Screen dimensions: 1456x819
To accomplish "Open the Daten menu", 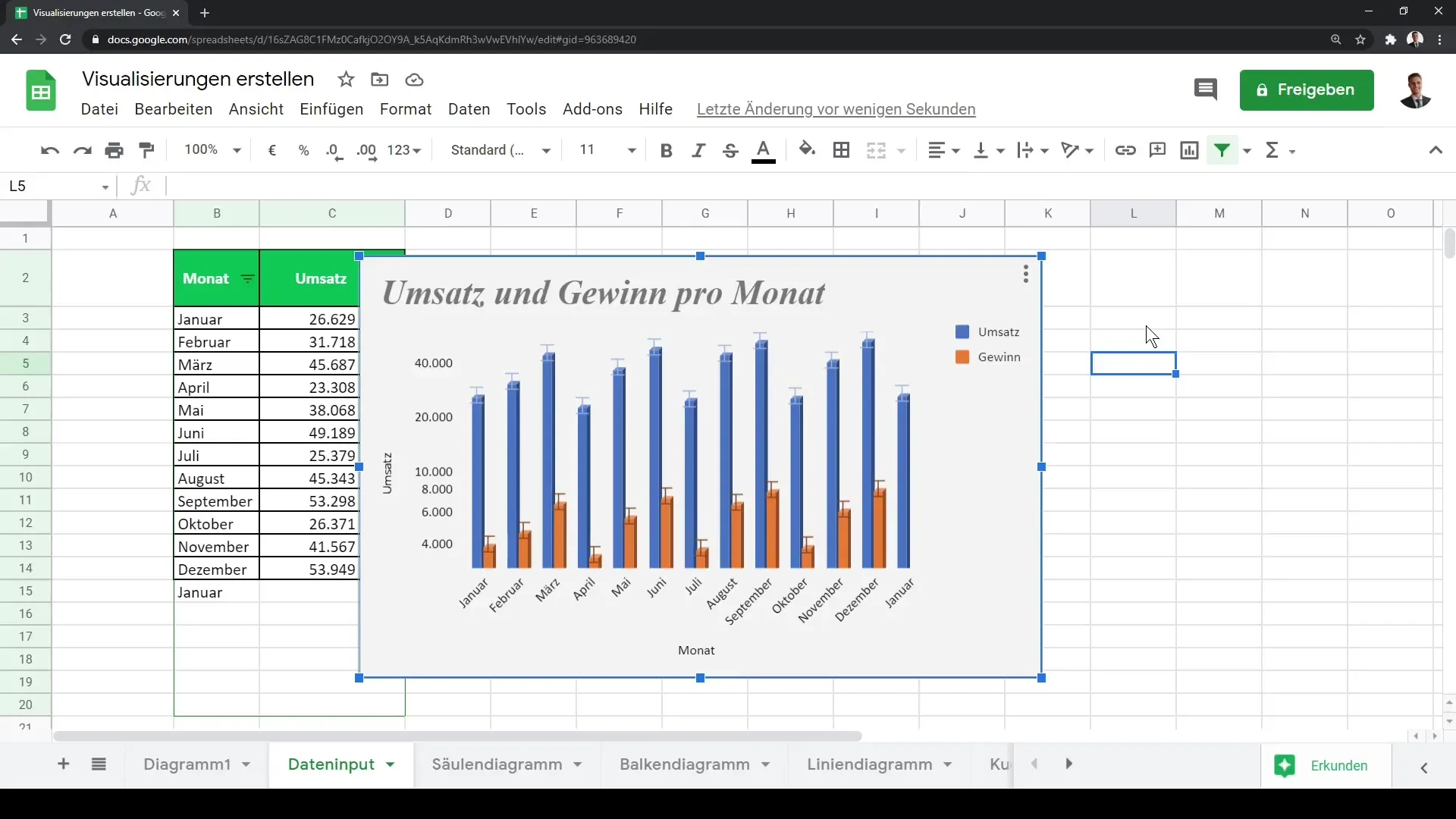I will click(469, 108).
